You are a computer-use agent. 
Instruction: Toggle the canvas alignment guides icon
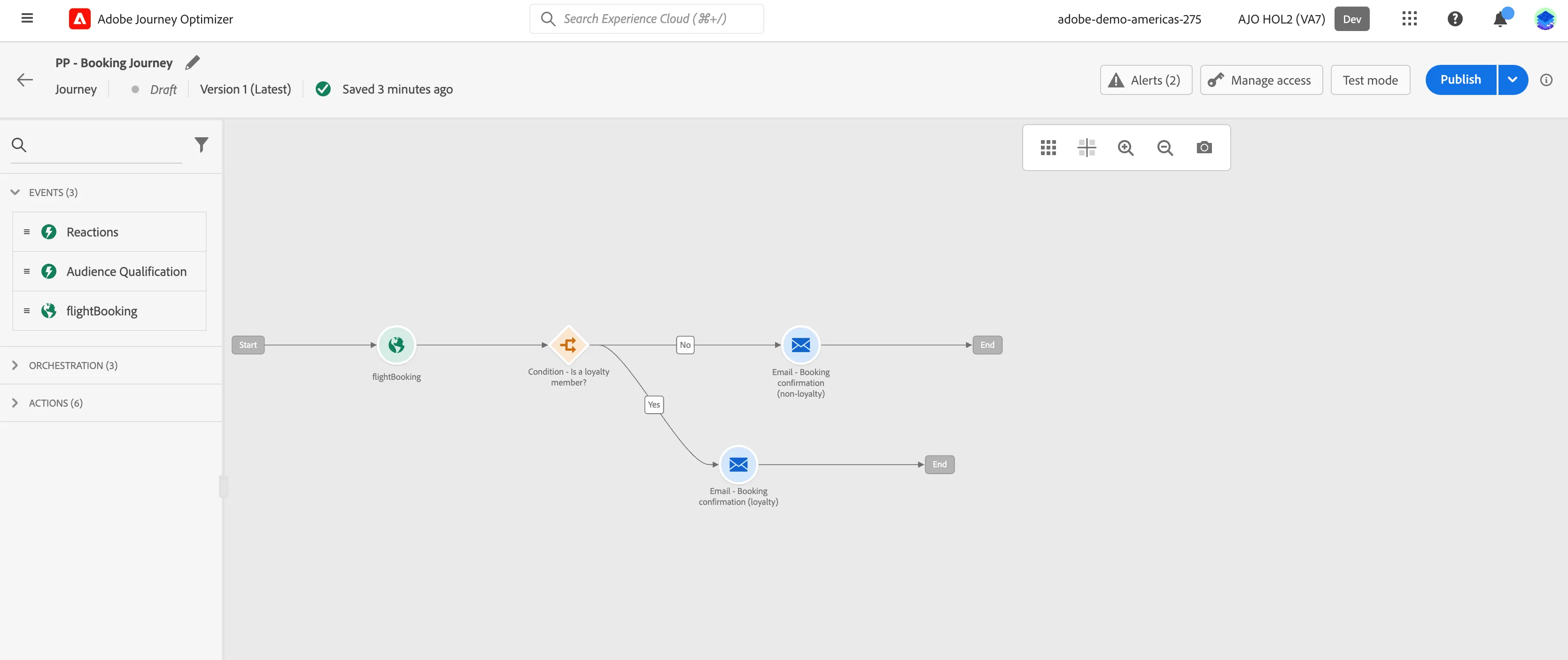(x=1087, y=148)
